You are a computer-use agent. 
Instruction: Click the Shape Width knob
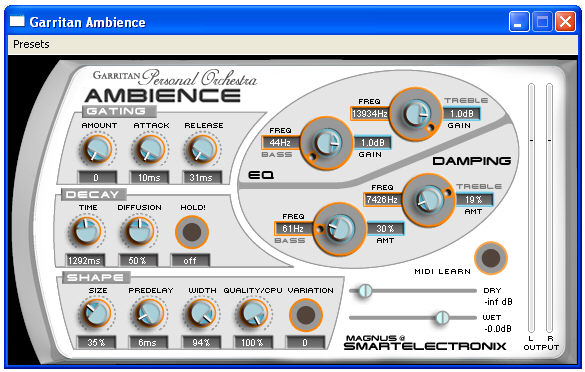[x=201, y=313]
